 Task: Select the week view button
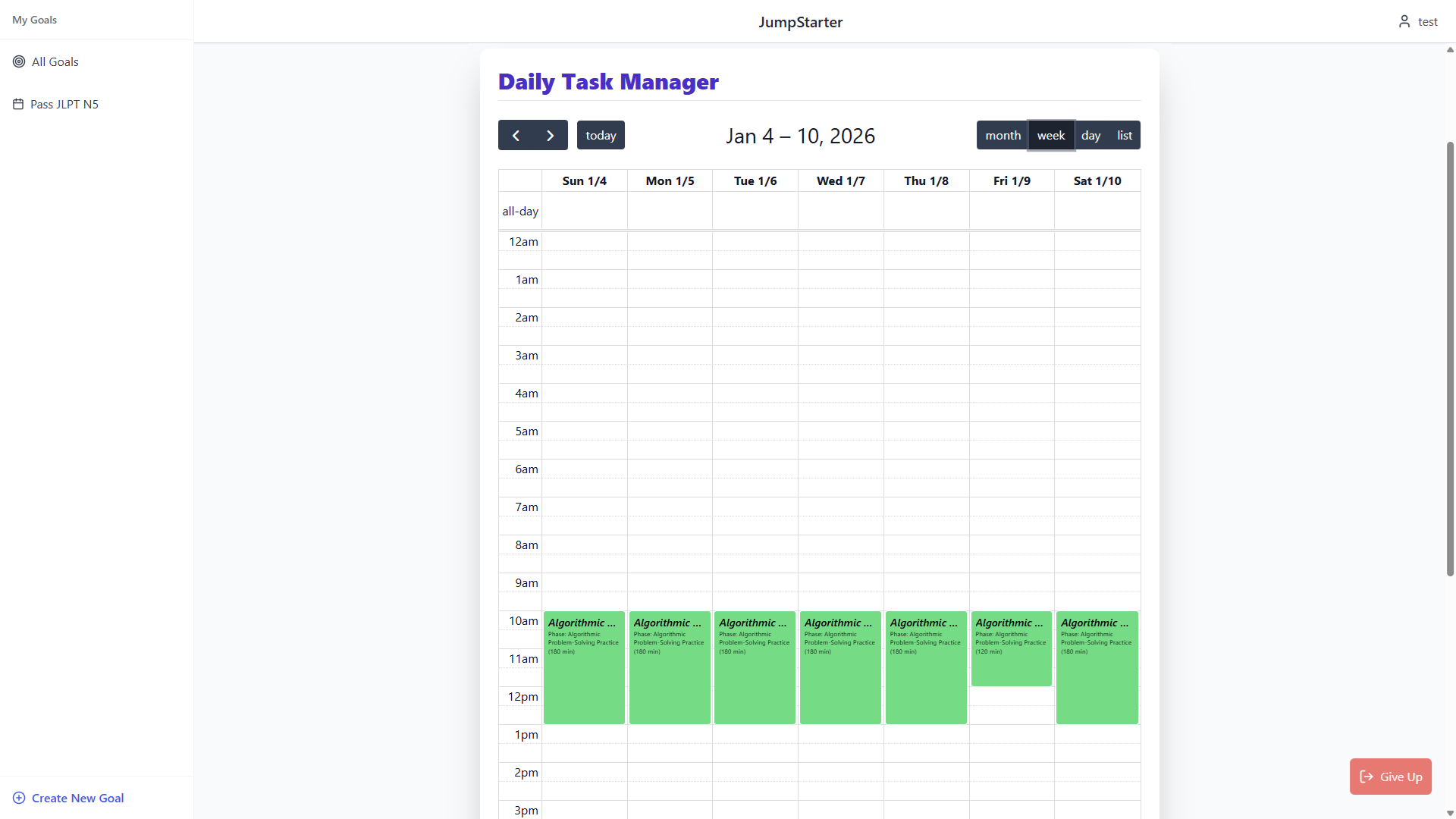[x=1051, y=136]
